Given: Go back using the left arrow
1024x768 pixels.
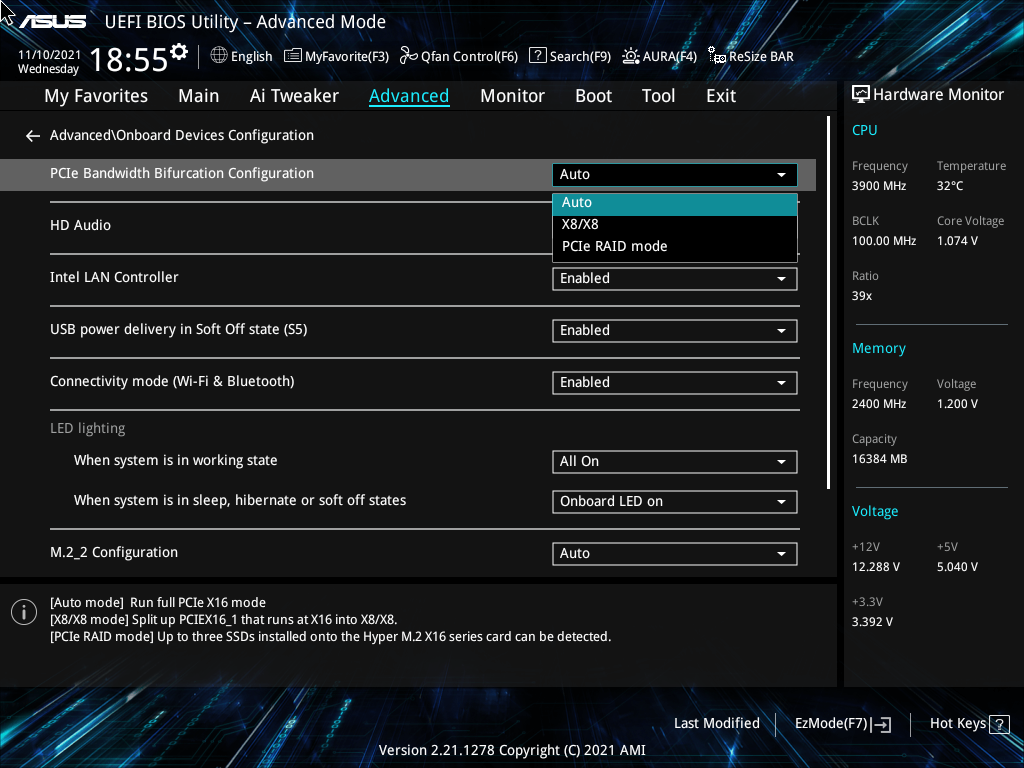Looking at the screenshot, I should 33,135.
